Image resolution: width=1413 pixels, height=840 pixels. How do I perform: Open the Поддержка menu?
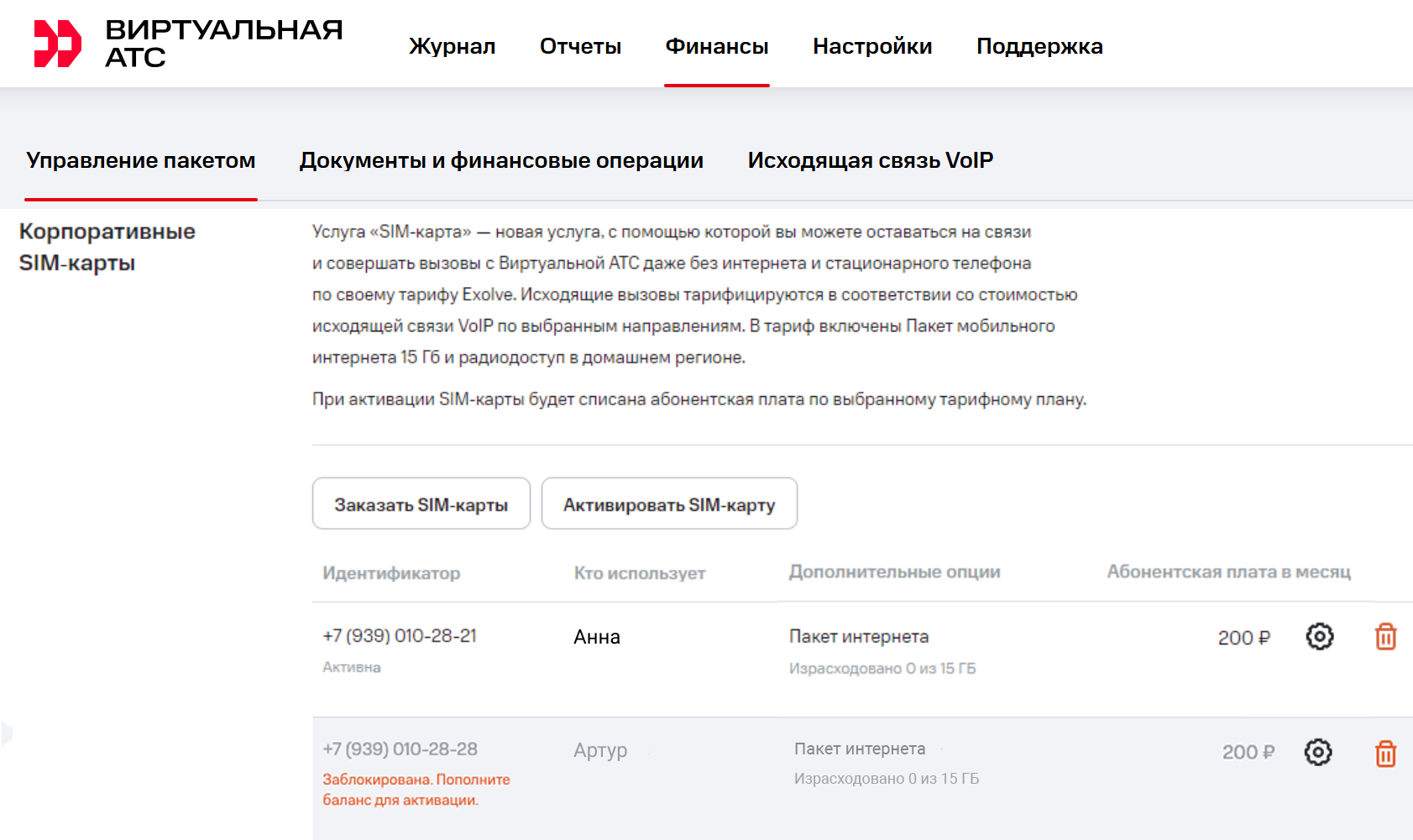(1039, 46)
